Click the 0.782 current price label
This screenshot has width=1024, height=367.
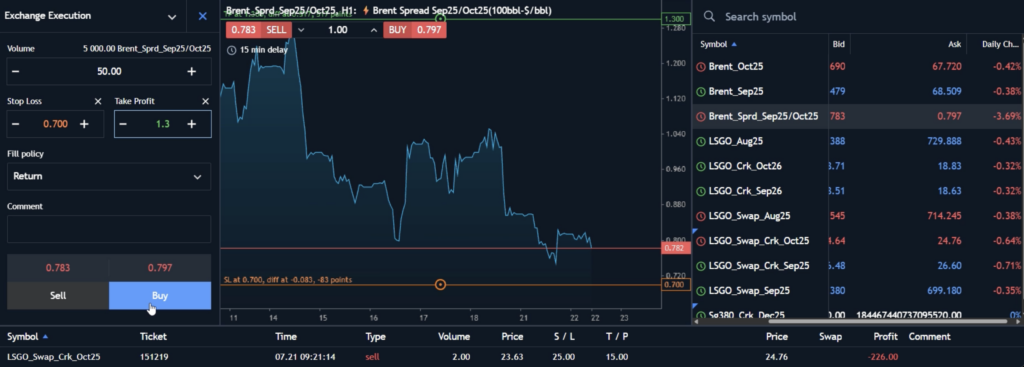[x=674, y=248]
